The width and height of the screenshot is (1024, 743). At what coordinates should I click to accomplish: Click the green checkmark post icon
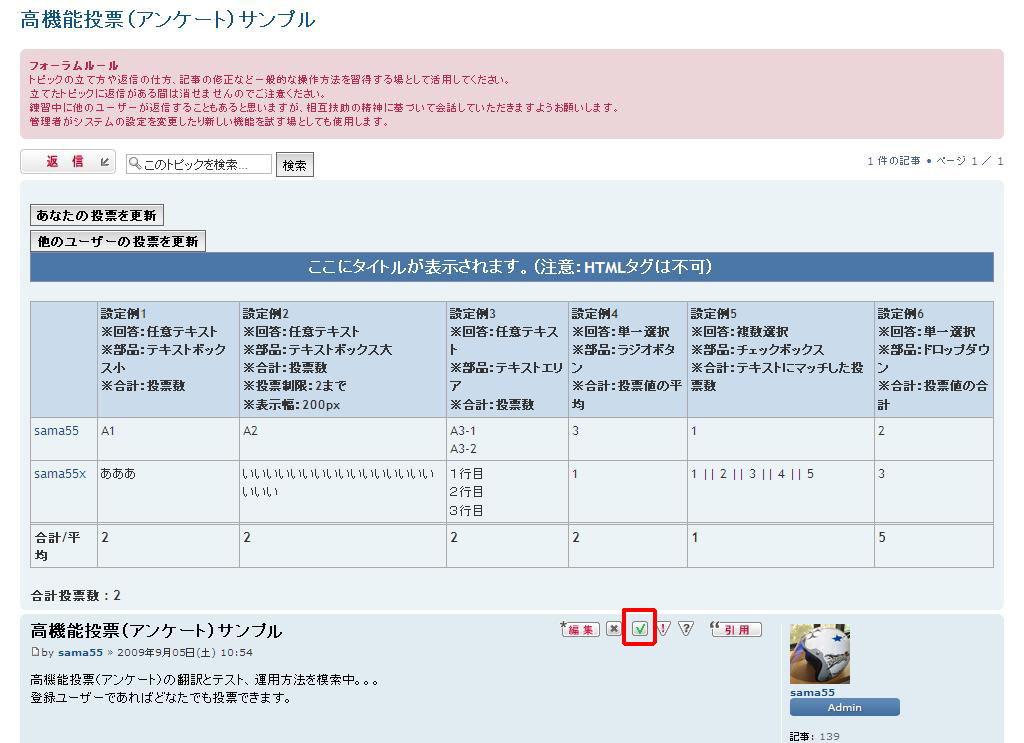[x=639, y=629]
